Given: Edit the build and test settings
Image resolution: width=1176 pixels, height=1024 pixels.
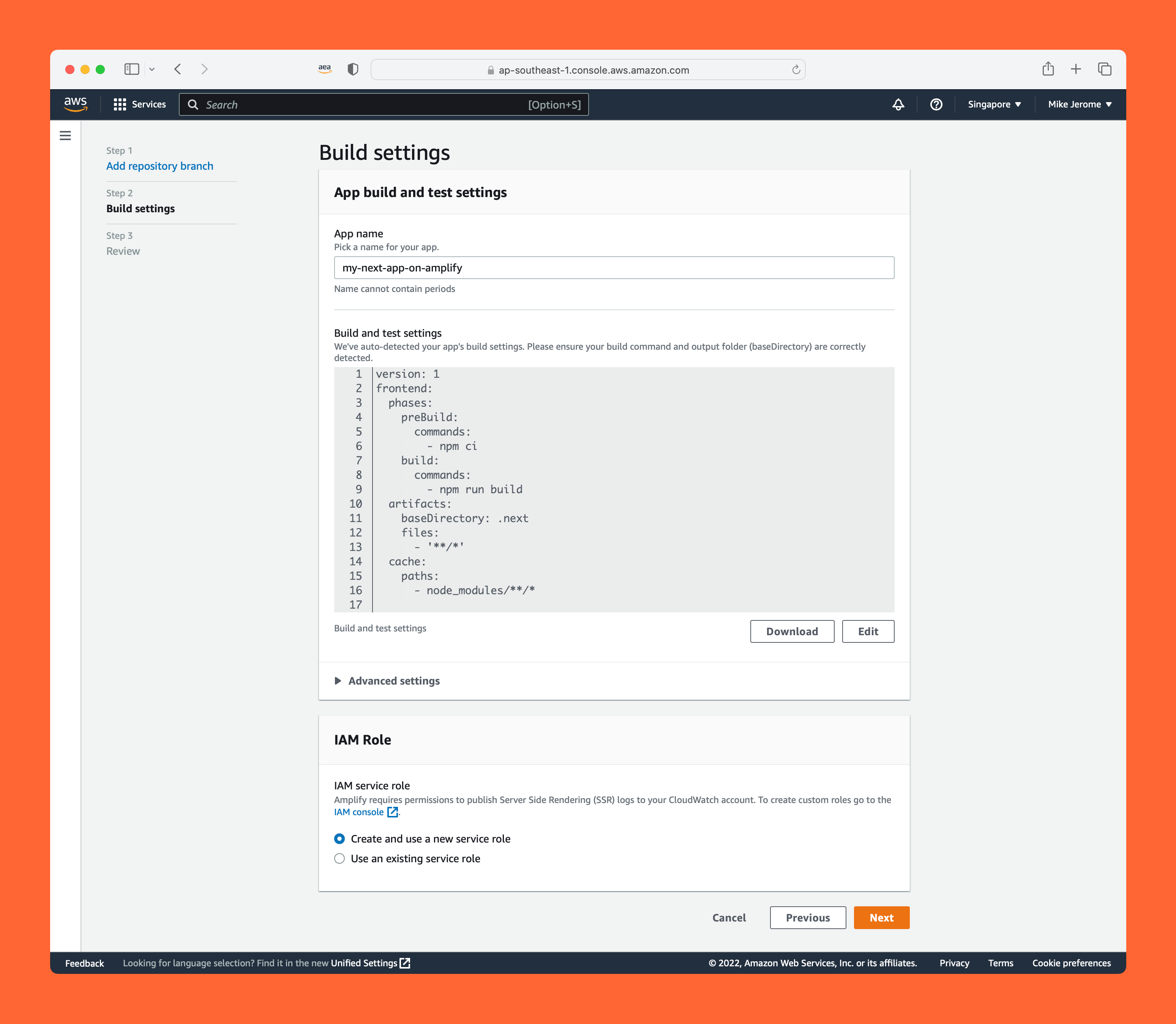Looking at the screenshot, I should pyautogui.click(x=867, y=631).
